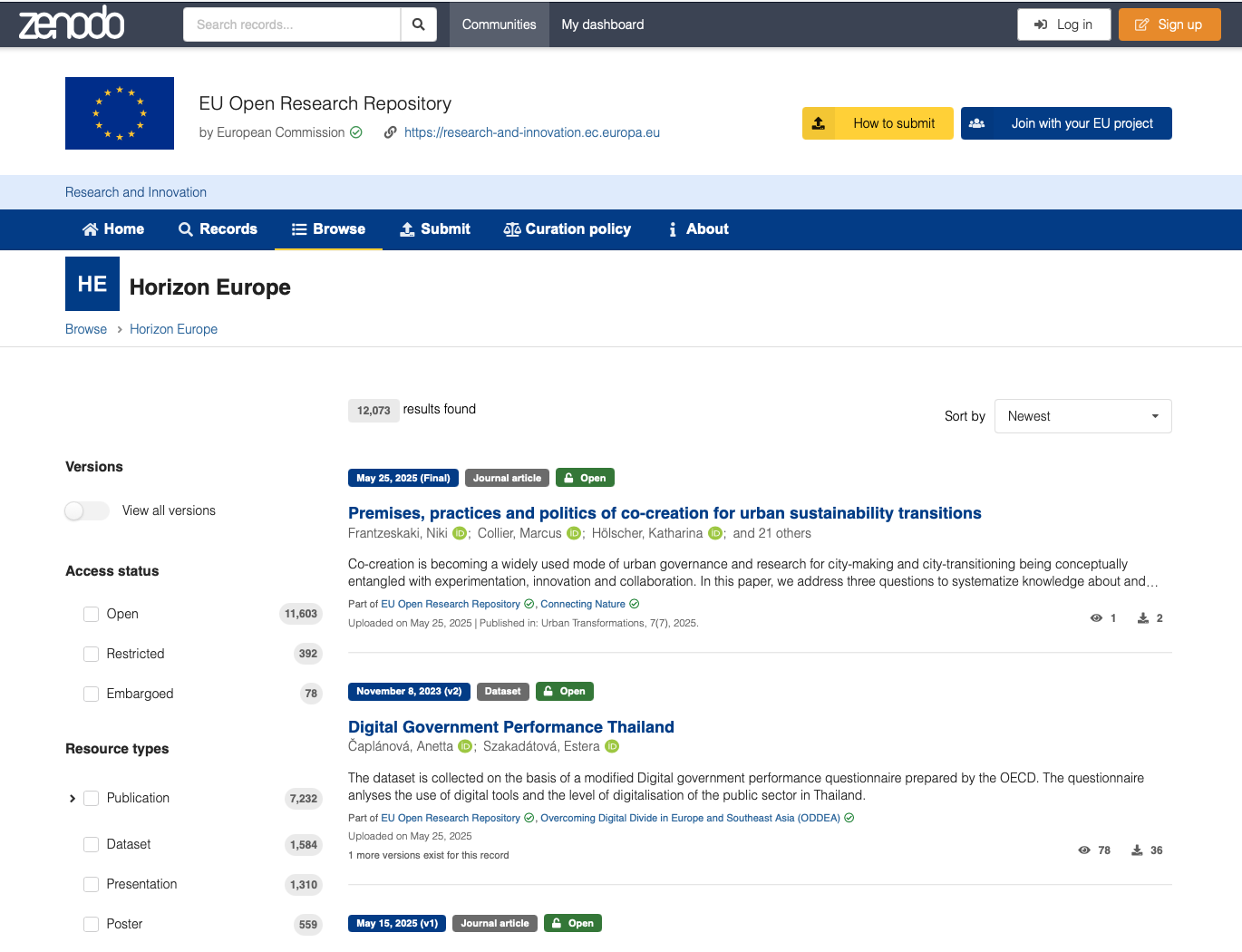Image resolution: width=1242 pixels, height=952 pixels.
Task: Click the upload icon on How to submit
Action: click(x=819, y=123)
